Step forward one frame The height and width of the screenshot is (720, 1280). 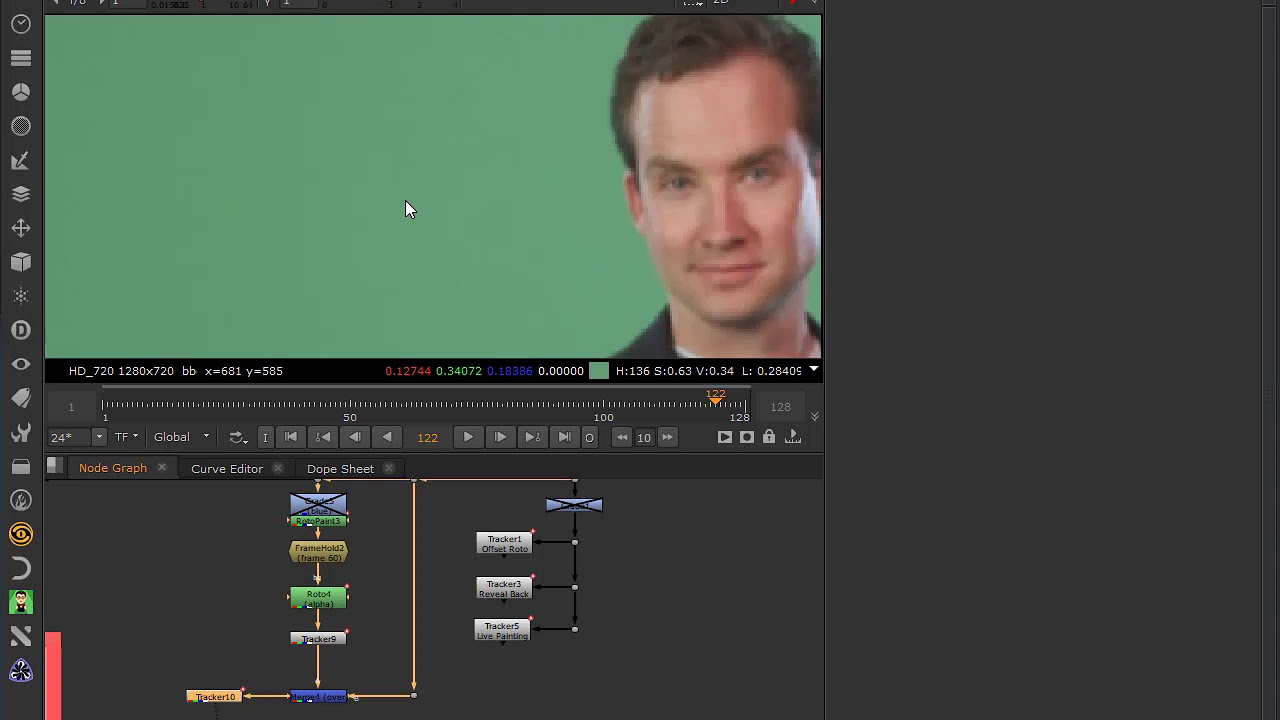click(500, 437)
